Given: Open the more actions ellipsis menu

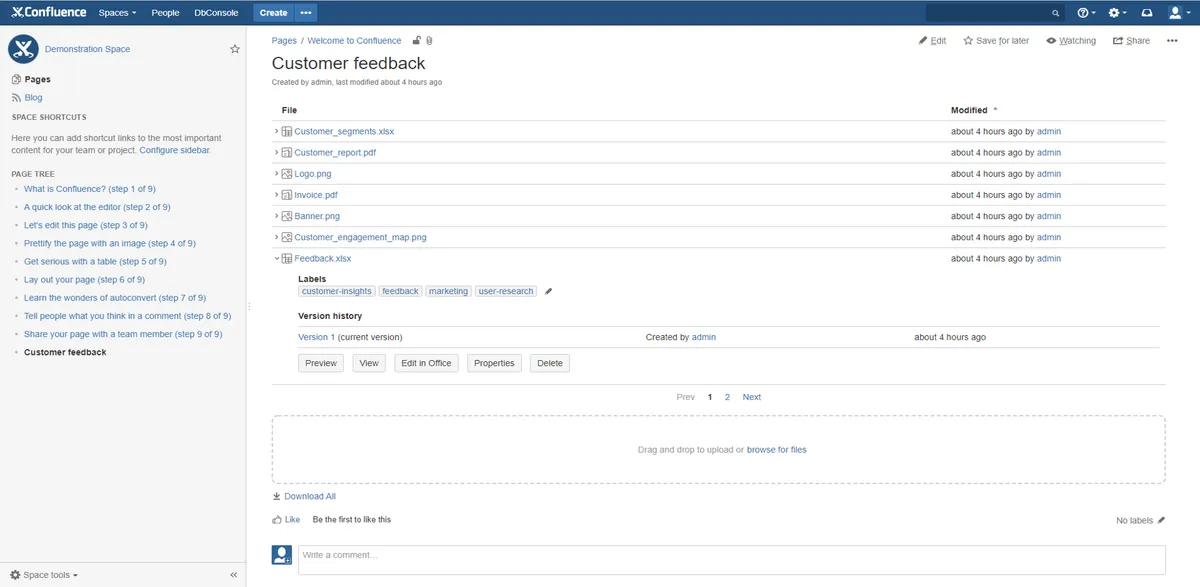Looking at the screenshot, I should click(x=1172, y=41).
